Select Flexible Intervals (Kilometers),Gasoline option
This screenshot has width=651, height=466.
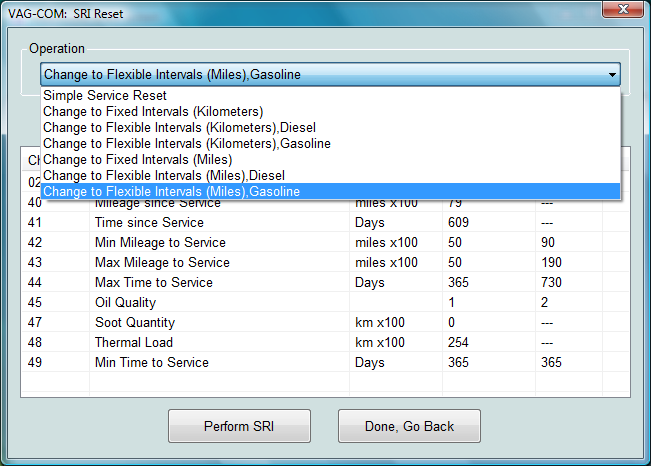pos(330,144)
